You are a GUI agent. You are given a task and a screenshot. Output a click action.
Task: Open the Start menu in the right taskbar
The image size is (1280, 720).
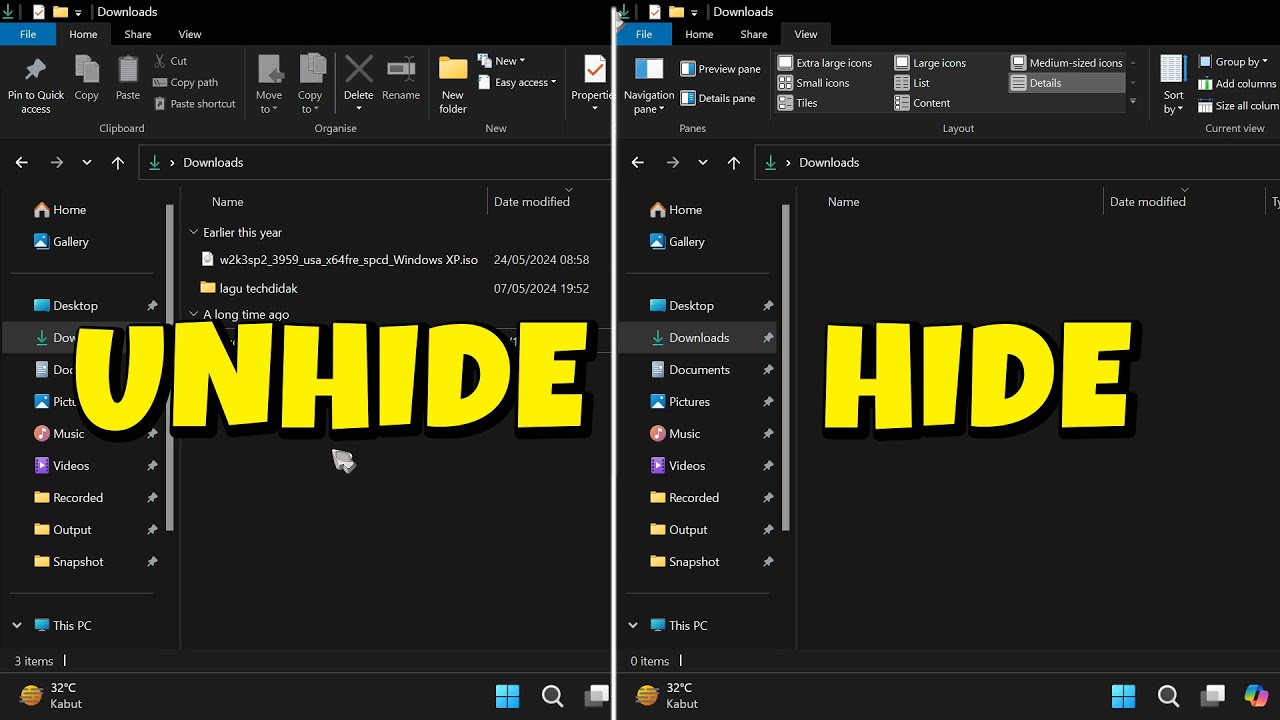click(1124, 695)
